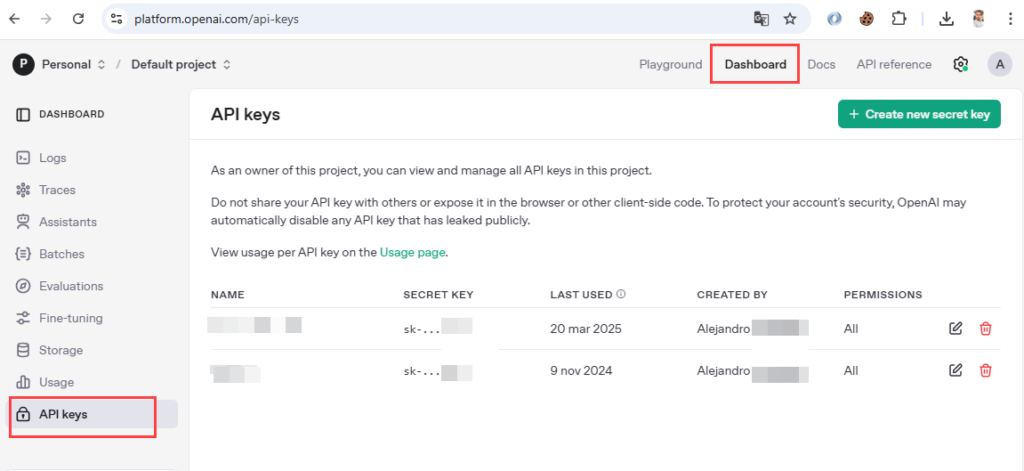Click the '20 mar 2025' date cell
The image size is (1024, 471).
(586, 329)
